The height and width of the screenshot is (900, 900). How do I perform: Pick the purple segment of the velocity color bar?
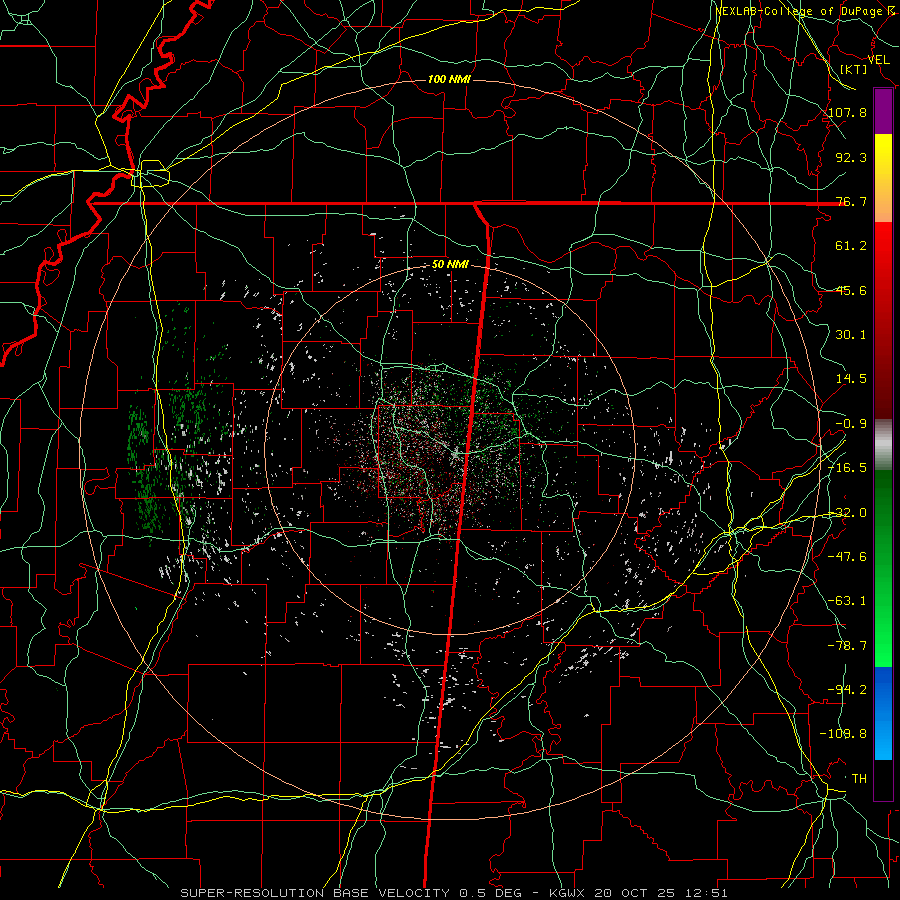(883, 112)
